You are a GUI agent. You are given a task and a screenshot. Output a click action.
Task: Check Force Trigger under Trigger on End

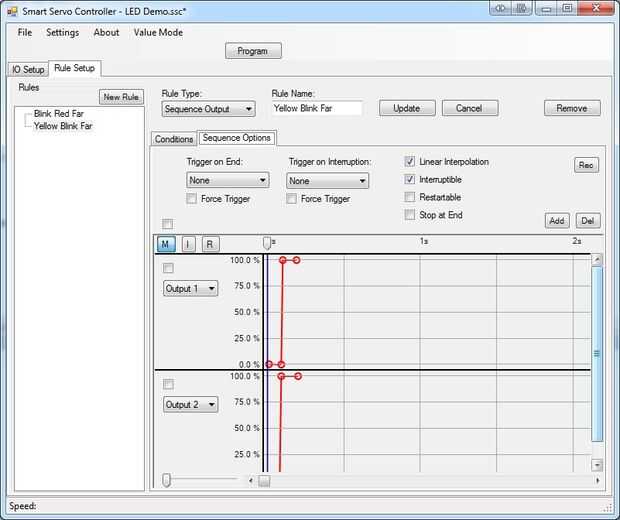click(191, 199)
